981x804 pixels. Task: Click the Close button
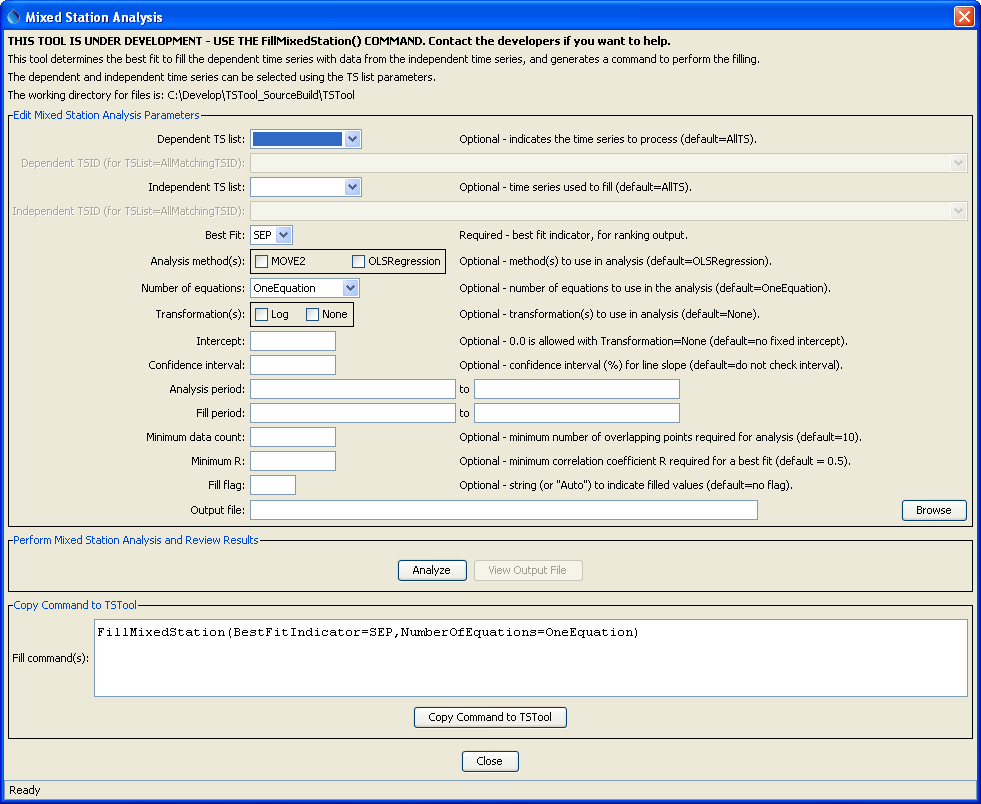coord(490,761)
